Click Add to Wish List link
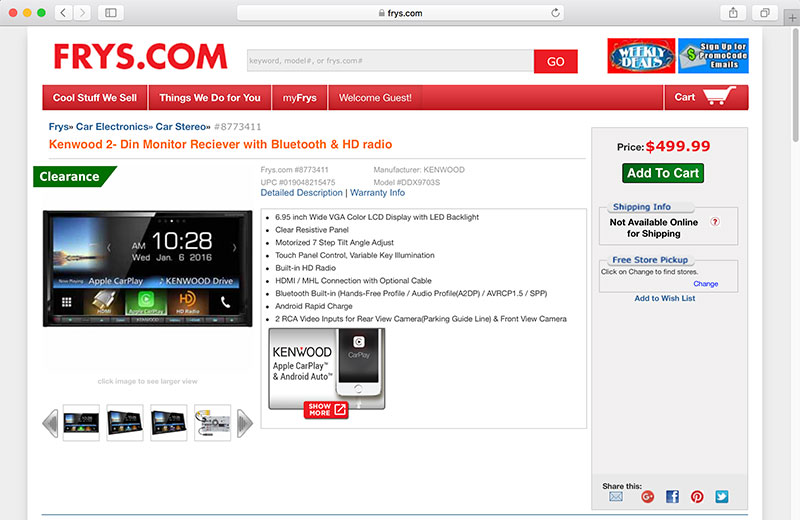Image resolution: width=800 pixels, height=520 pixels. [x=664, y=298]
